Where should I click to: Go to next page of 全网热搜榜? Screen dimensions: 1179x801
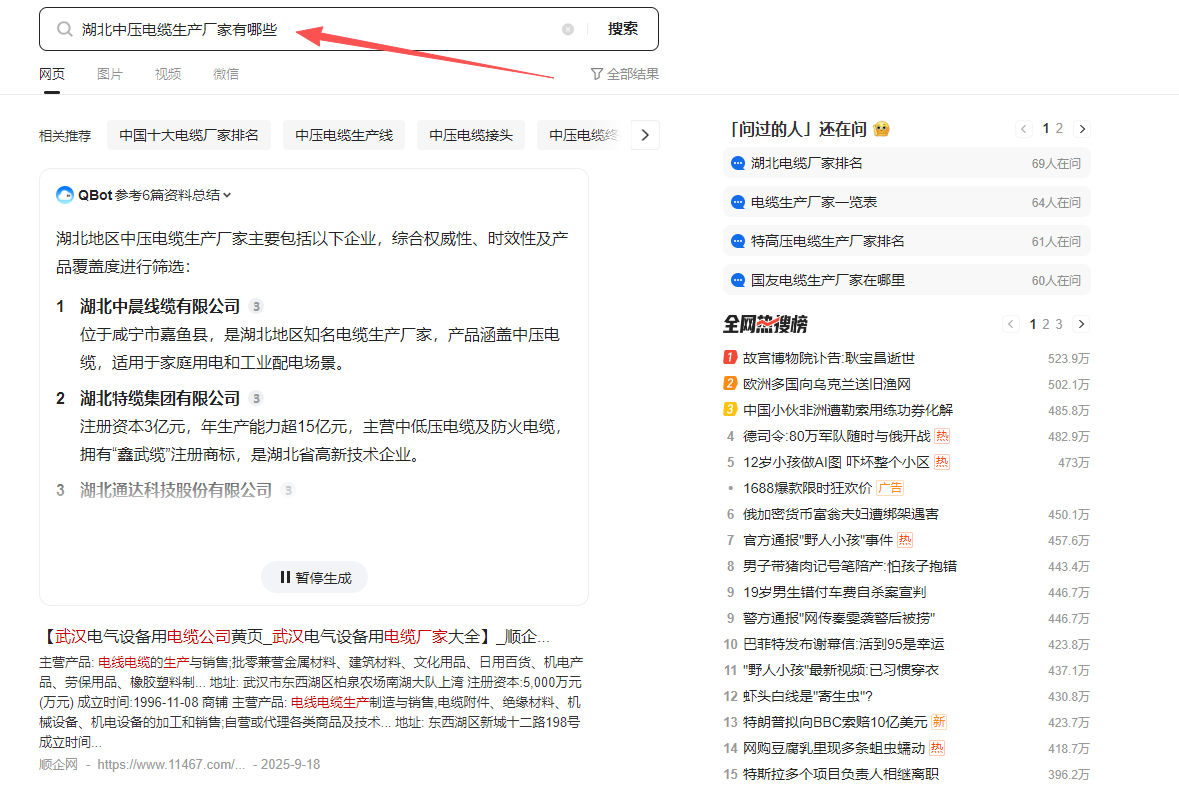tap(1081, 324)
